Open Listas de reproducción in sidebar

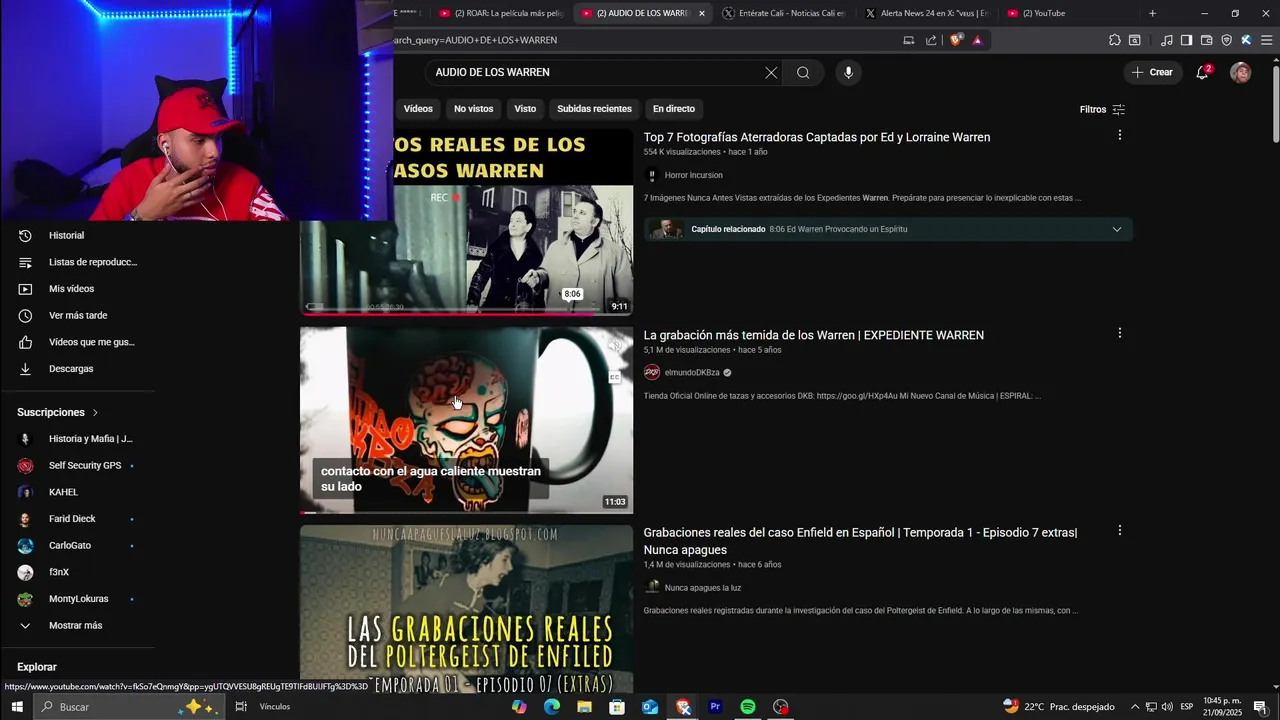click(x=76, y=262)
